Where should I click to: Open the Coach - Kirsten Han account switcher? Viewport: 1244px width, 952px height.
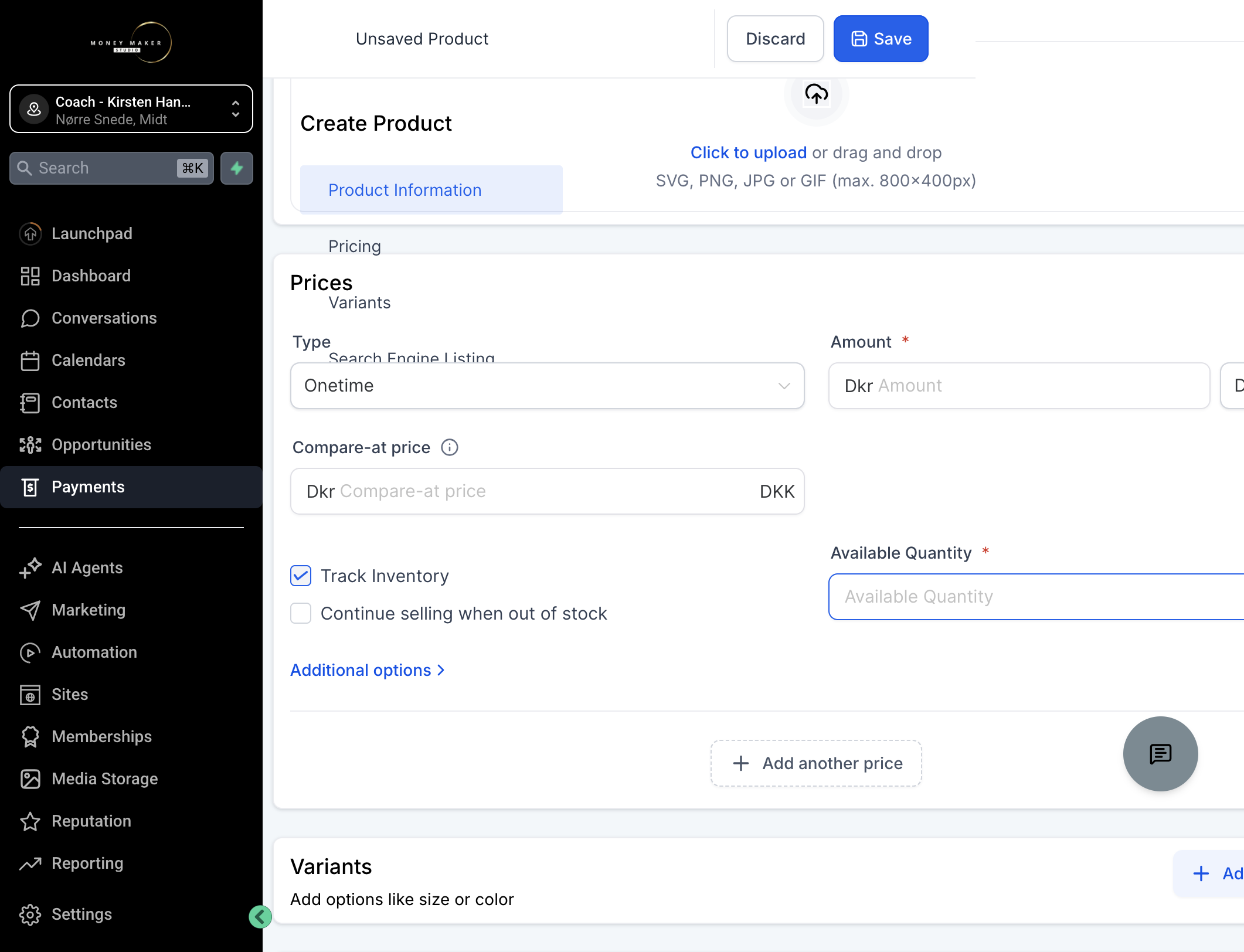click(131, 109)
